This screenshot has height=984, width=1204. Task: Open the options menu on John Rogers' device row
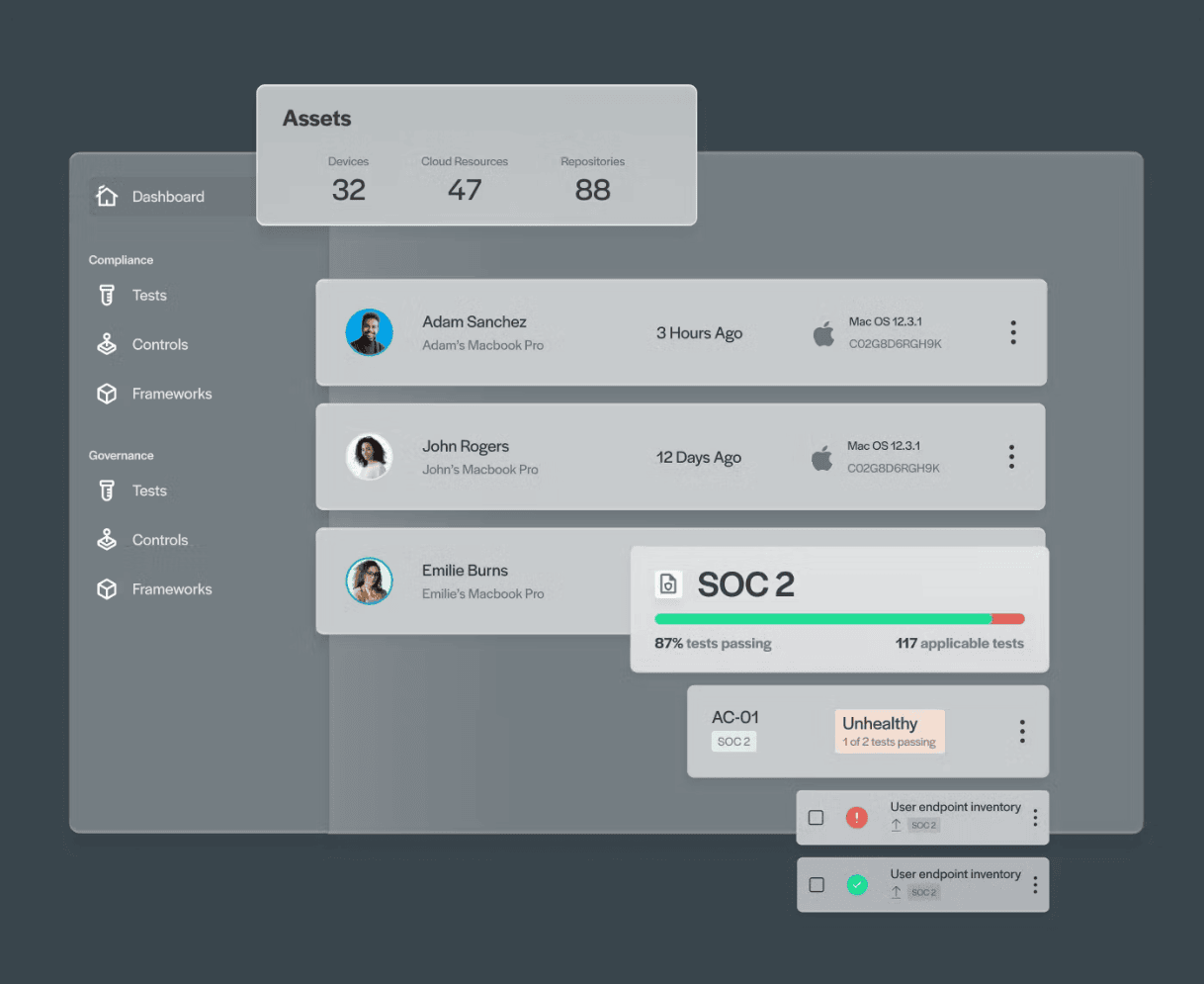(1011, 456)
